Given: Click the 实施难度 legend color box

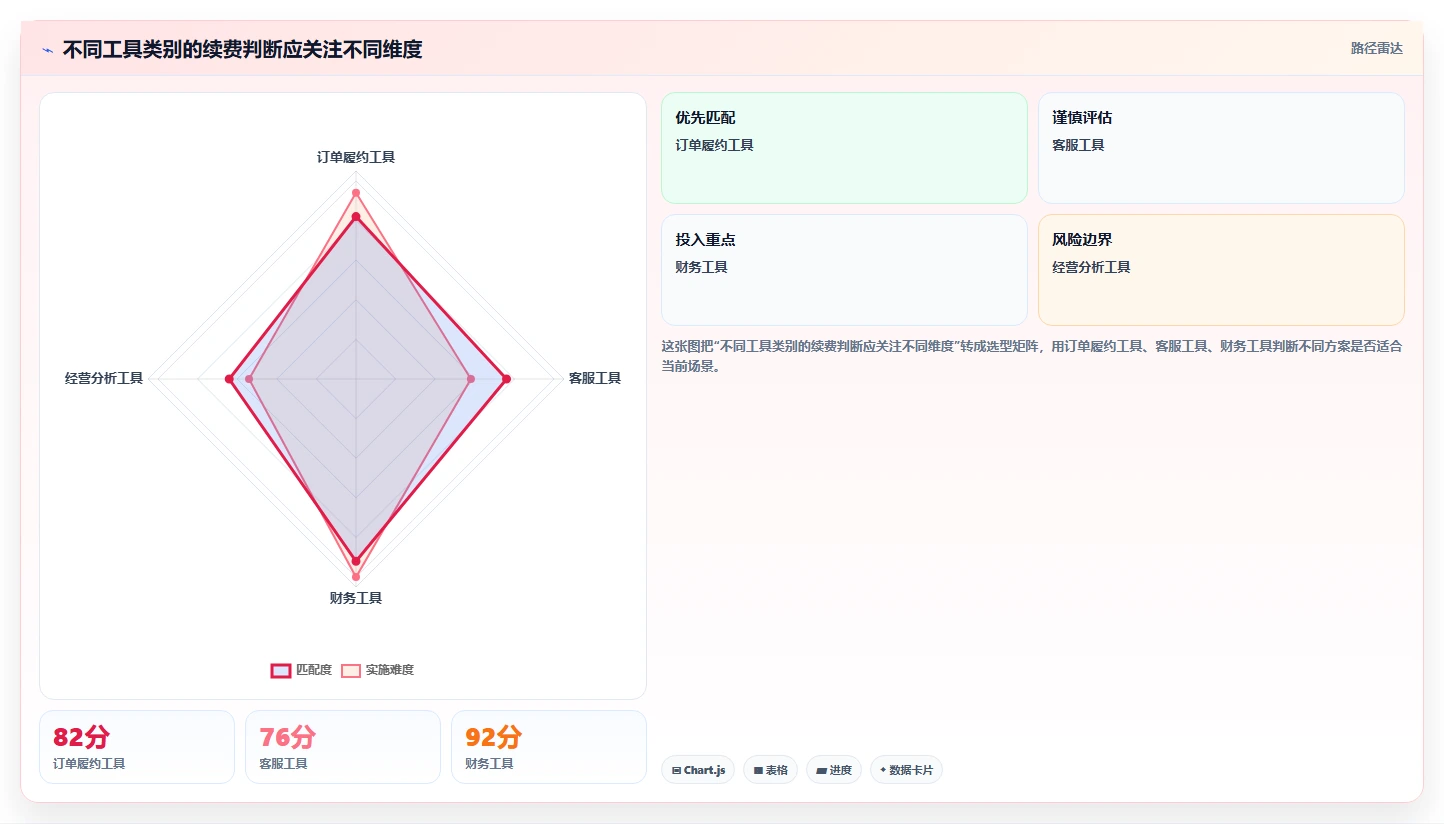Looking at the screenshot, I should pyautogui.click(x=351, y=670).
